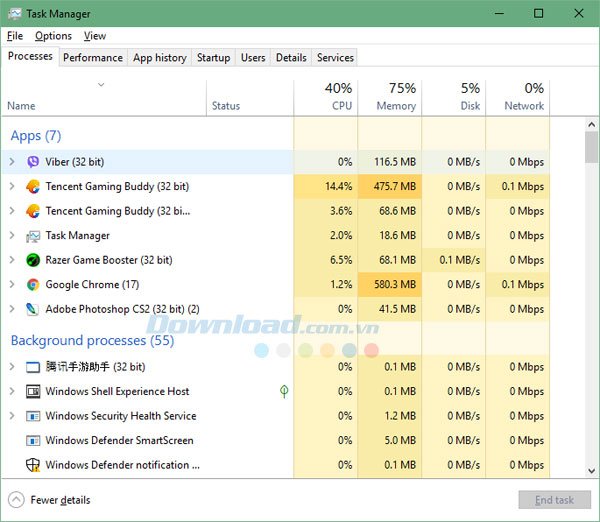
Task: Click the Google Chrome icon
Action: (x=33, y=285)
